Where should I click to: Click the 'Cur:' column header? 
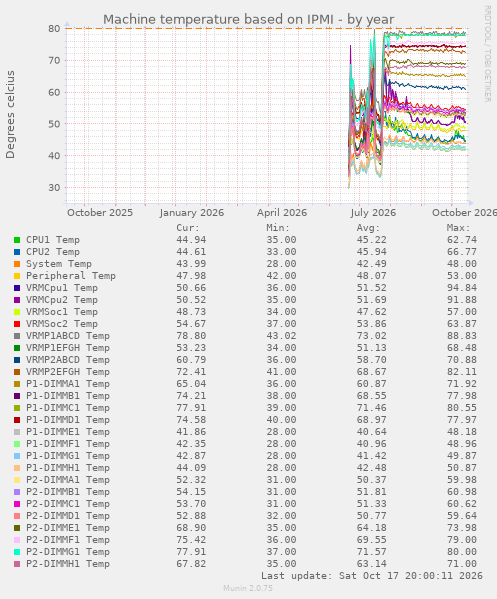point(188,228)
